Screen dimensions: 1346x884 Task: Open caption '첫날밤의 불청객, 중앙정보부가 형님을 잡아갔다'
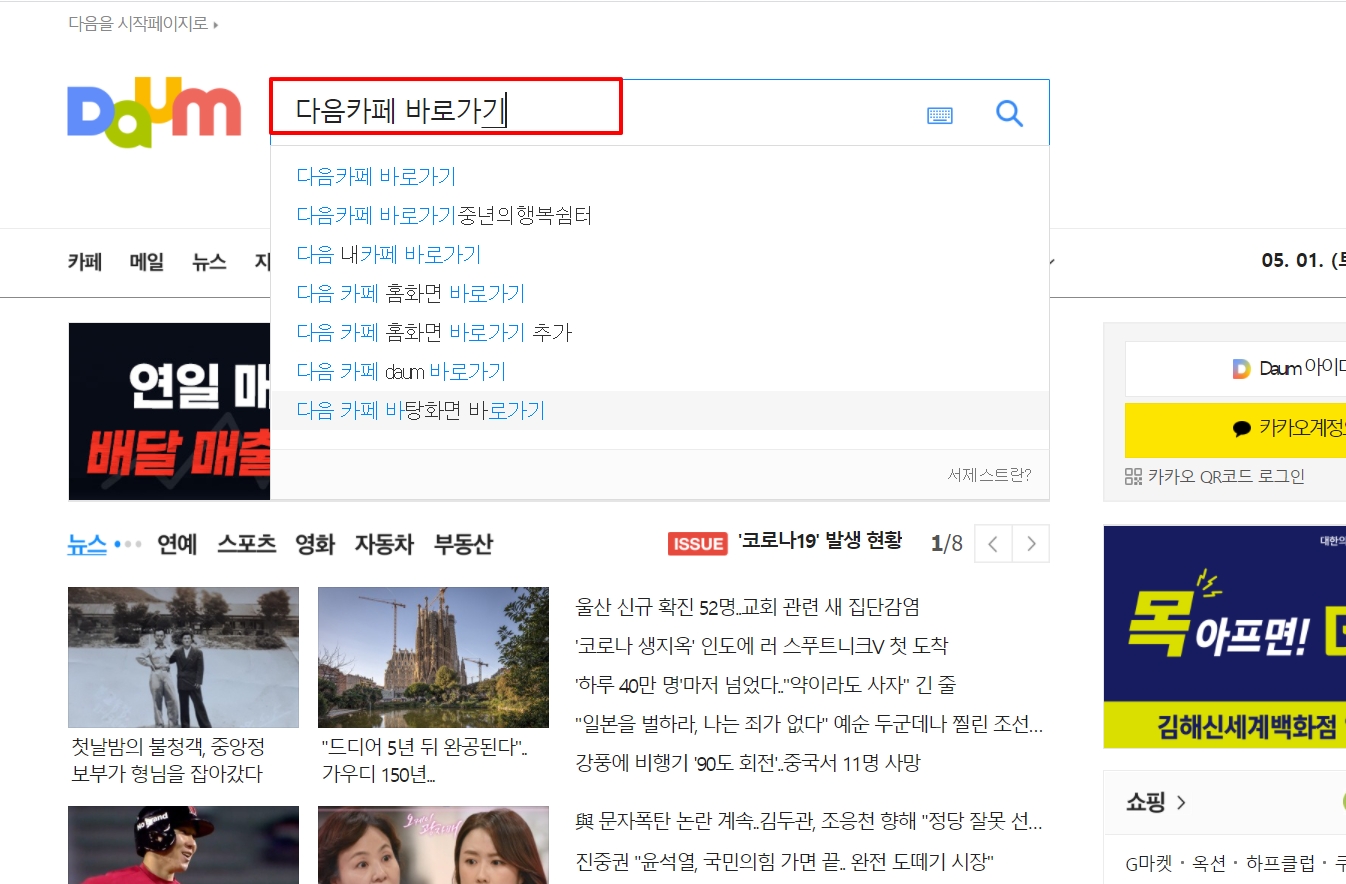click(x=168, y=760)
